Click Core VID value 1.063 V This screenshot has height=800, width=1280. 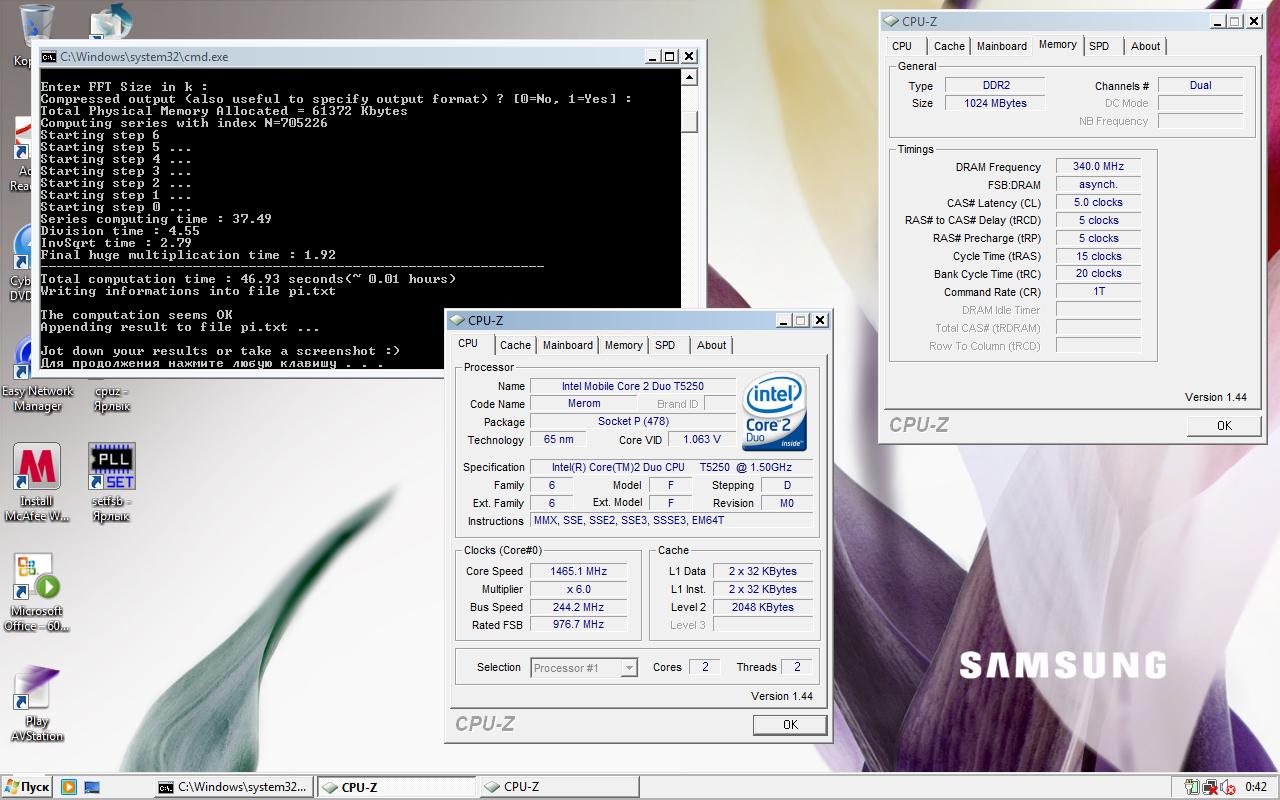coord(702,440)
